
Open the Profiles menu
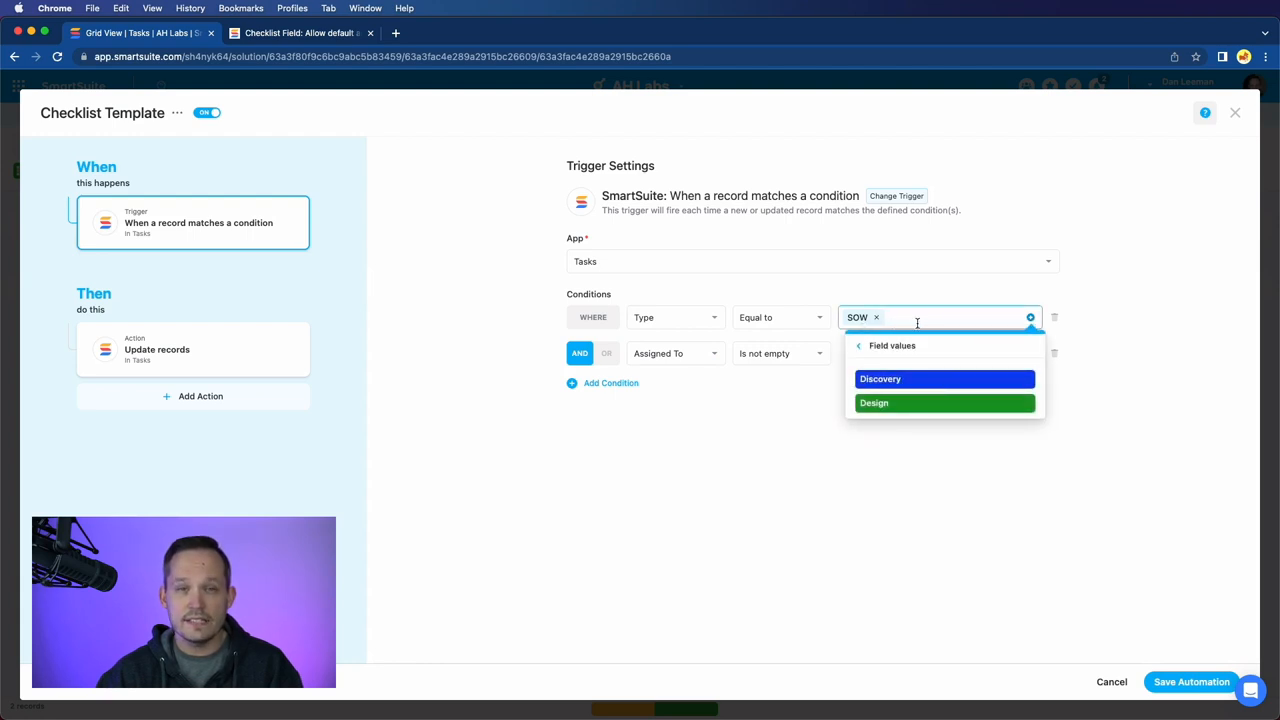(x=292, y=8)
